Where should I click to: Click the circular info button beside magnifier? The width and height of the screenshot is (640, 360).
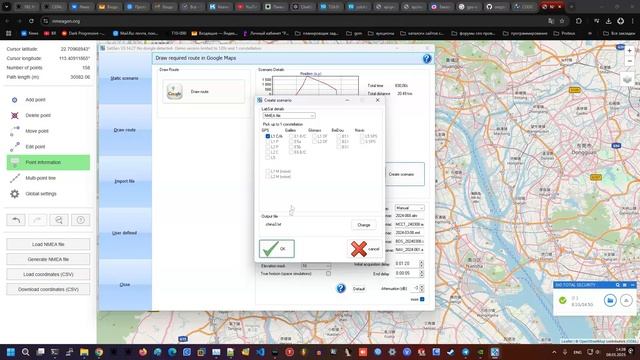click(81, 220)
